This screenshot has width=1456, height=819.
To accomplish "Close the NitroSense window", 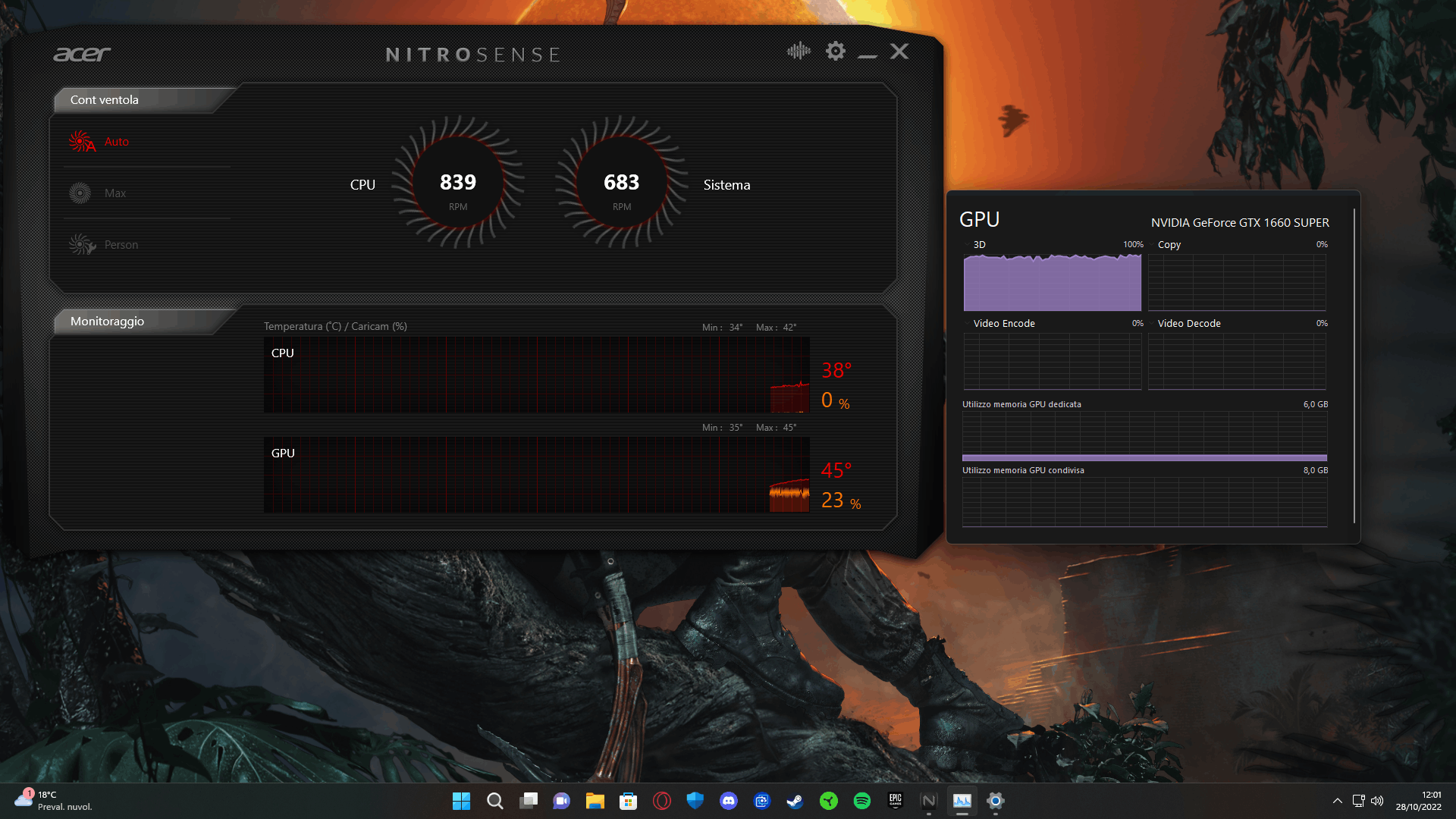I will pyautogui.click(x=899, y=51).
